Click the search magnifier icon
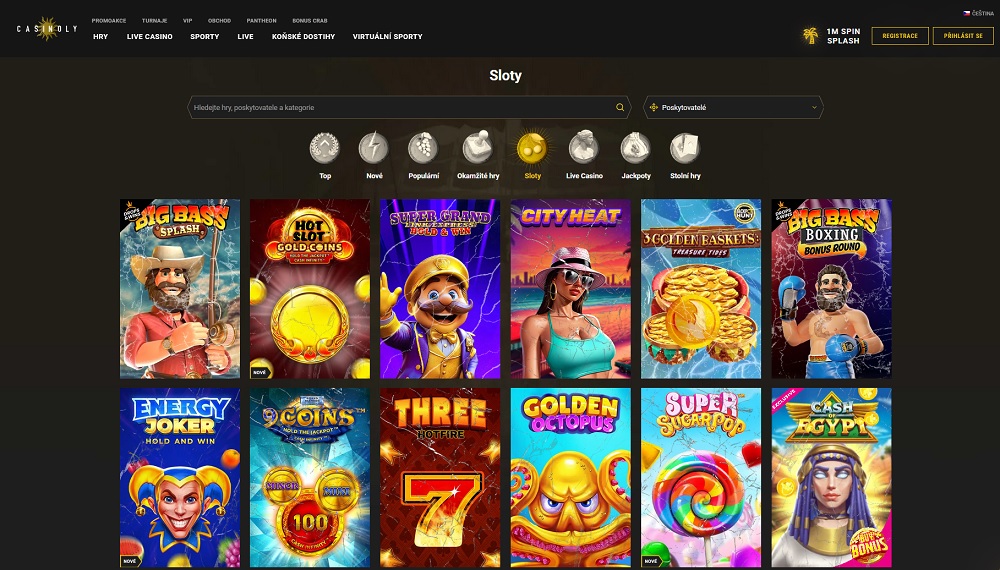The width and height of the screenshot is (1000, 570). click(x=620, y=108)
